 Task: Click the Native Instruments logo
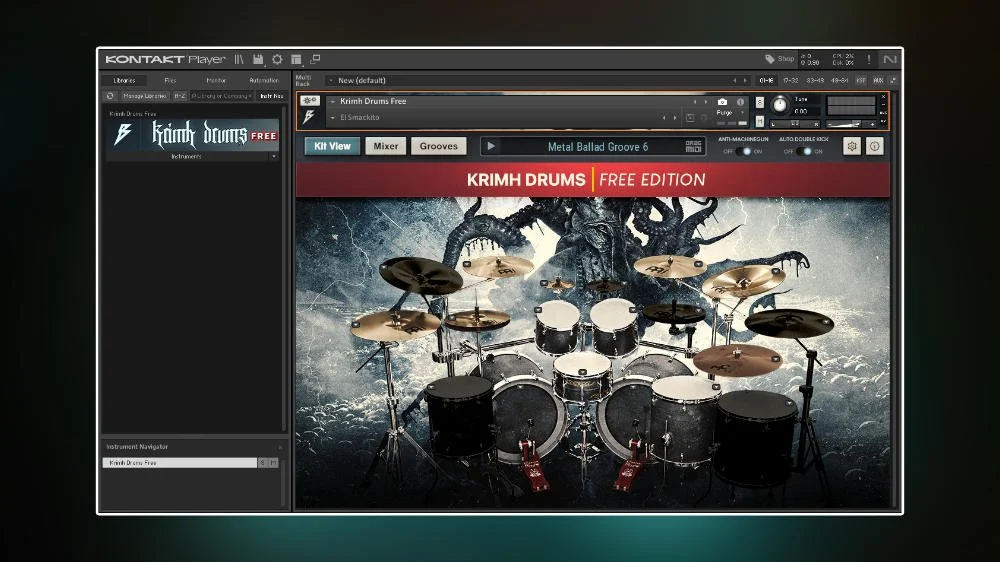[890, 59]
